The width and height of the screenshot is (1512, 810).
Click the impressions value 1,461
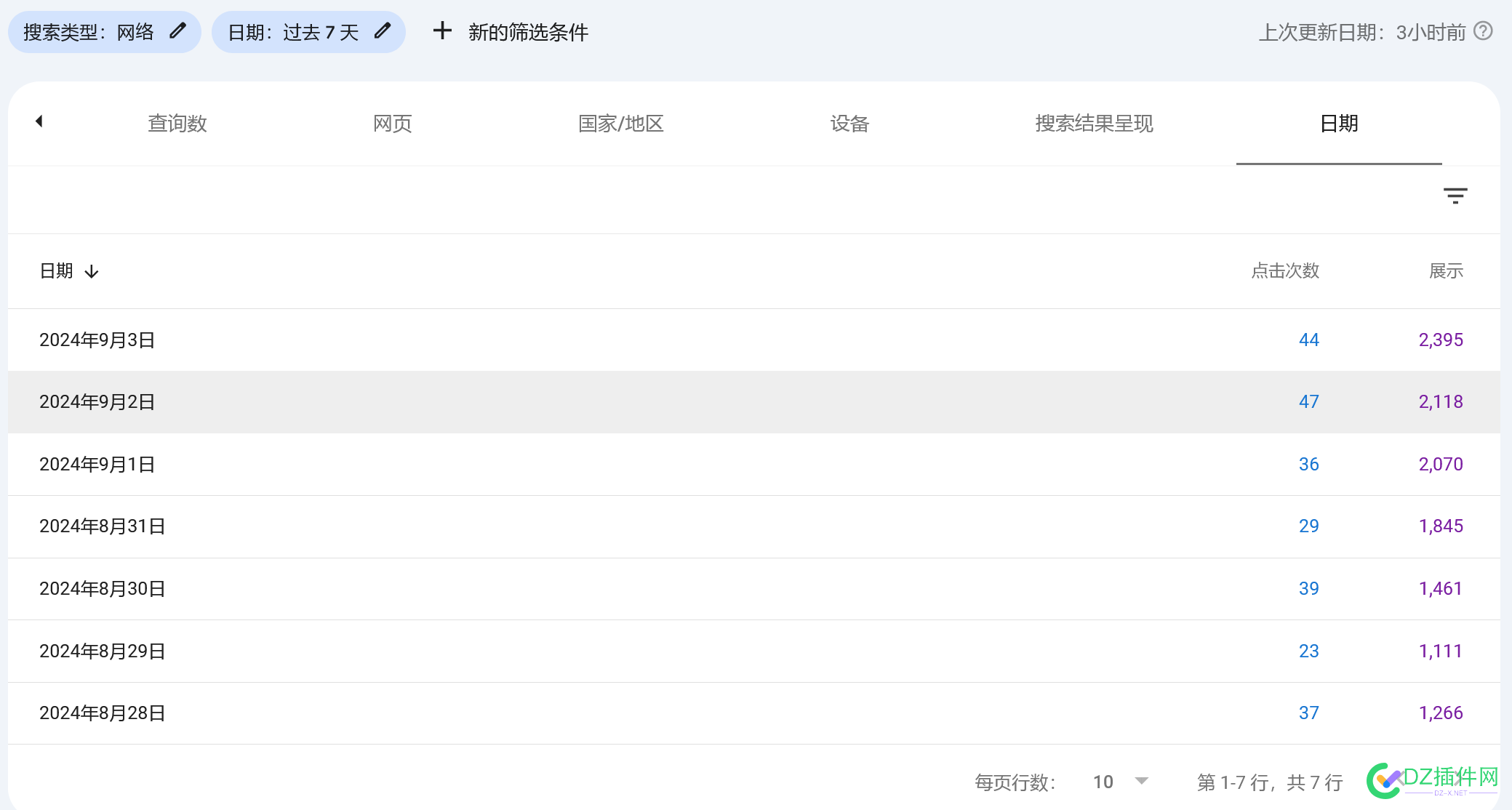[x=1441, y=589]
